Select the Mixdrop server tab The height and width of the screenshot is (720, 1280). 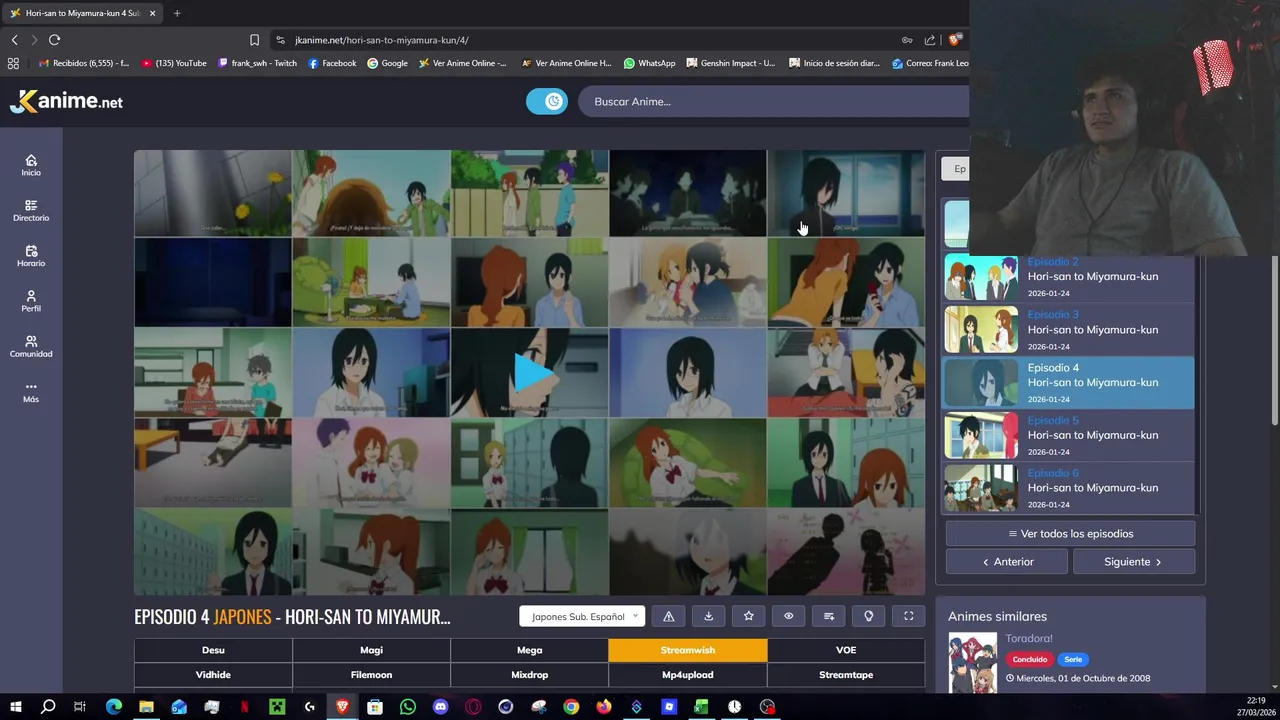coord(529,675)
